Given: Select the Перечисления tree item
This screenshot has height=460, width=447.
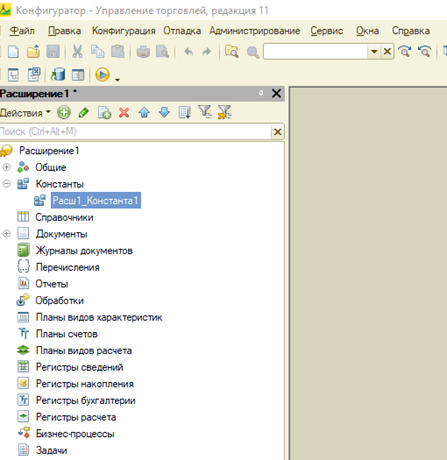Looking at the screenshot, I should click(x=68, y=267).
